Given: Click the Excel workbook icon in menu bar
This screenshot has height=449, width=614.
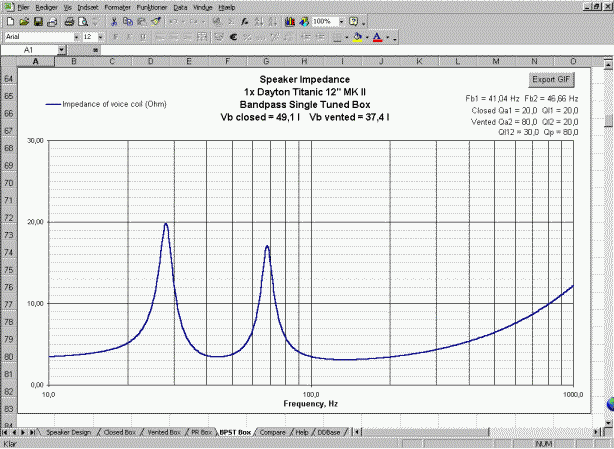Looking at the screenshot, I should (9, 7).
